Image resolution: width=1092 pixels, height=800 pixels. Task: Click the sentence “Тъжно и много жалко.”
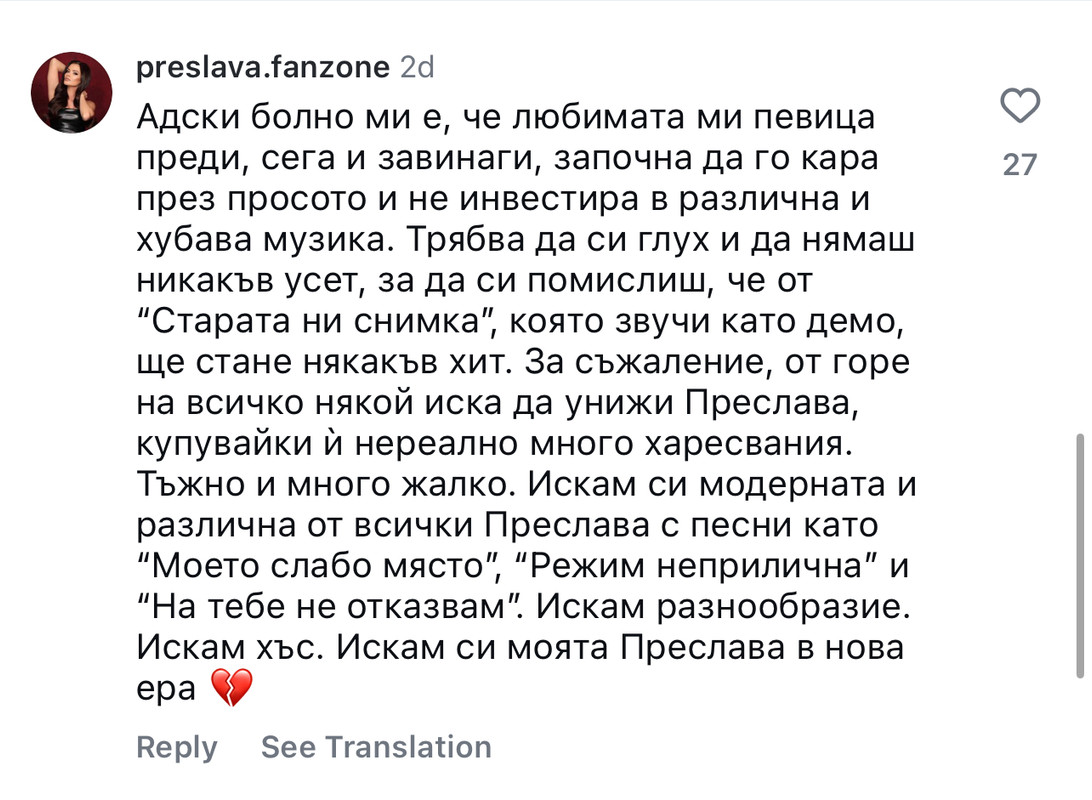point(326,485)
